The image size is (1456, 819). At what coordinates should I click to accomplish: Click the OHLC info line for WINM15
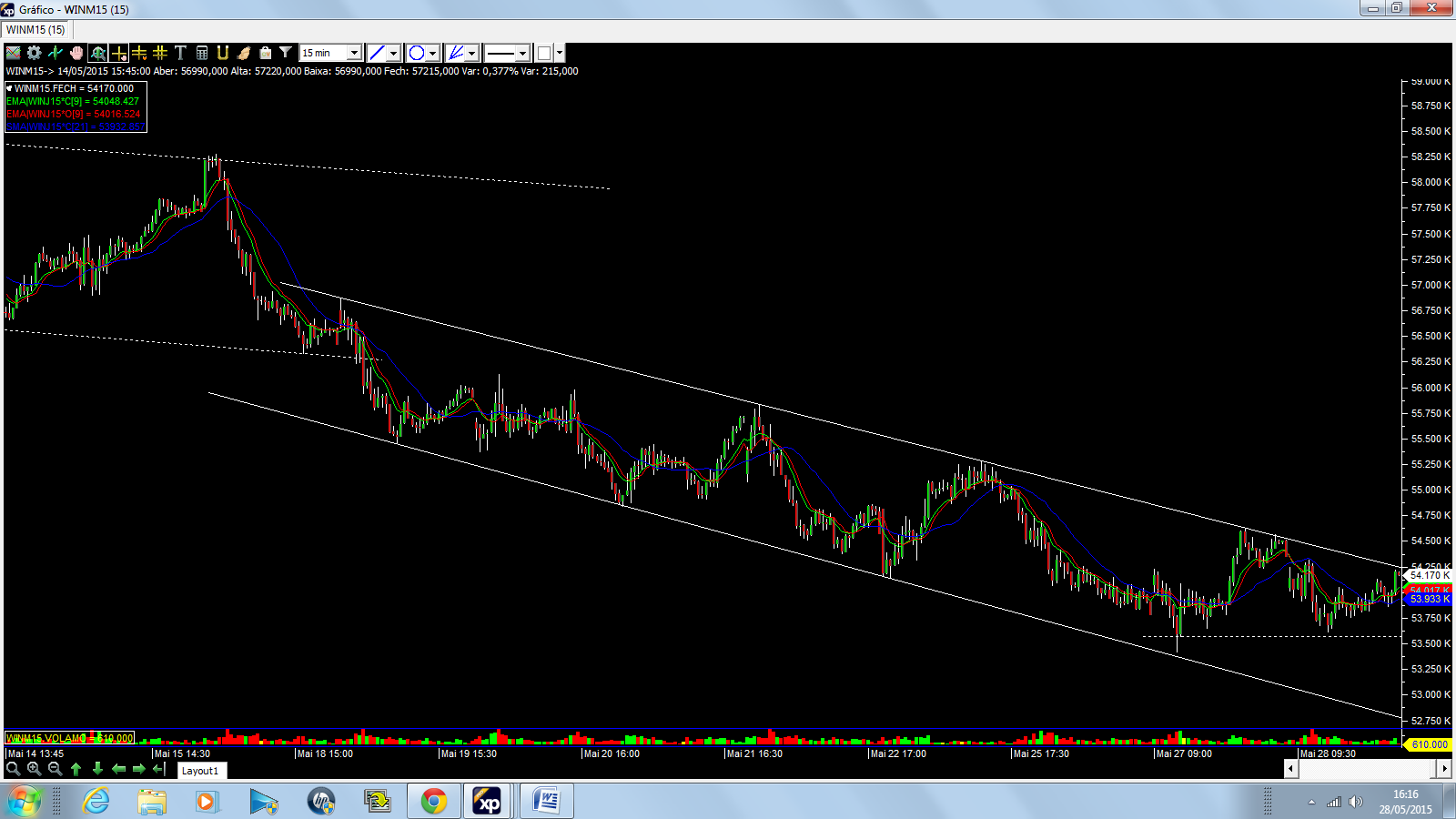[292, 71]
